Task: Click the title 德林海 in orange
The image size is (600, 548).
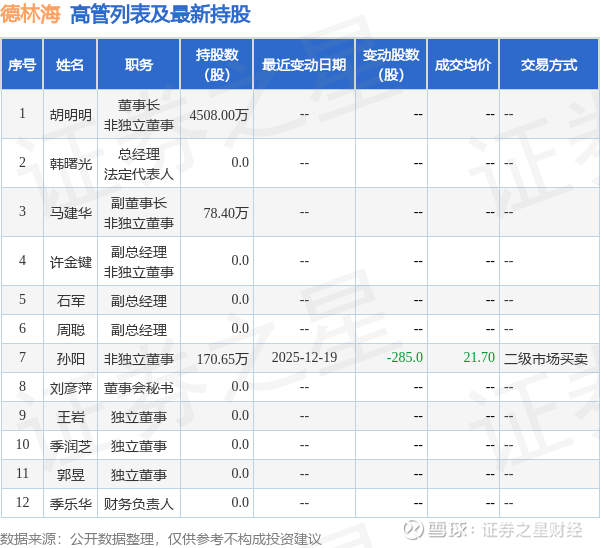Action: (30, 15)
